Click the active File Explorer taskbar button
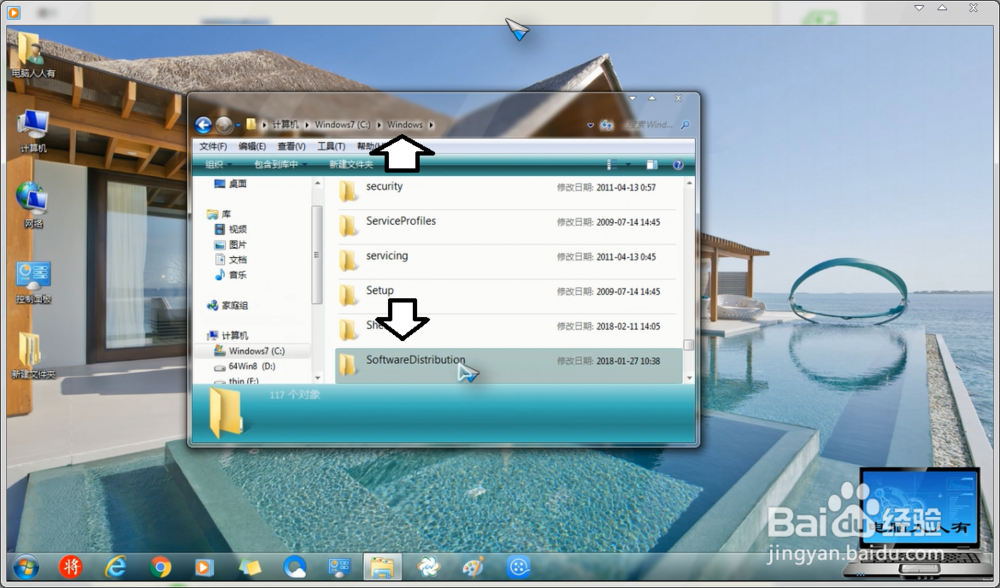The height and width of the screenshot is (588, 1000). pos(383,566)
